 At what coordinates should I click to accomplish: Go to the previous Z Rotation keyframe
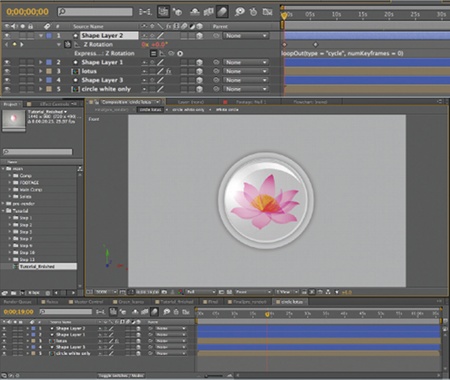coord(7,44)
